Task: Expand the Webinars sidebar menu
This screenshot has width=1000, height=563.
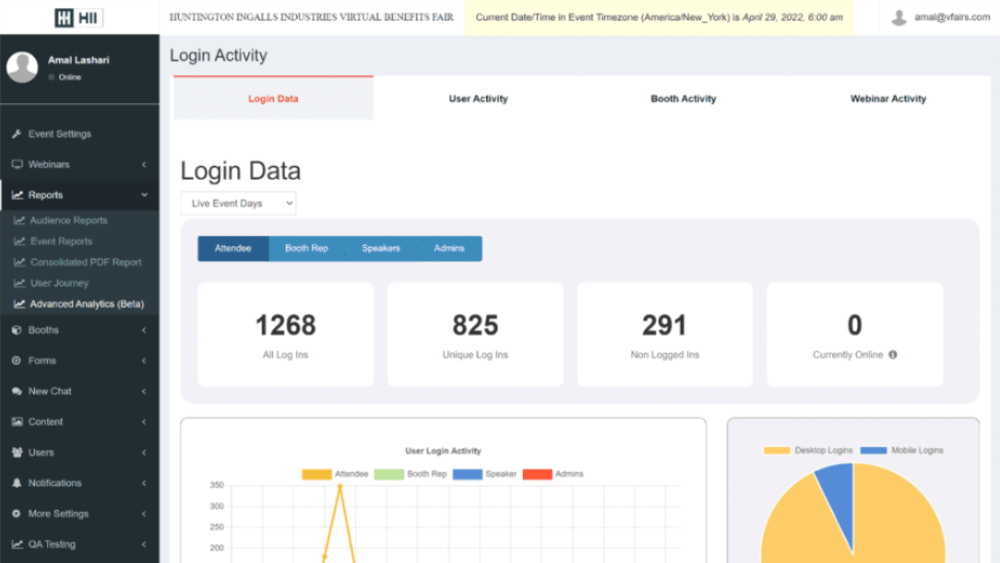Action: click(x=78, y=164)
